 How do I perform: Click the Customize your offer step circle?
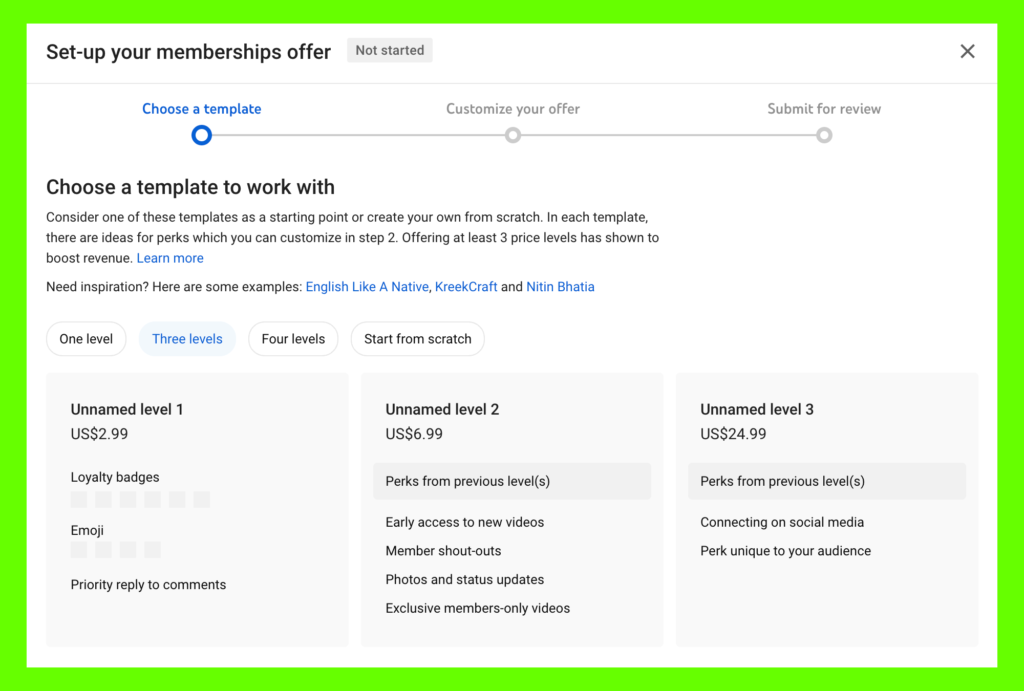coord(513,135)
